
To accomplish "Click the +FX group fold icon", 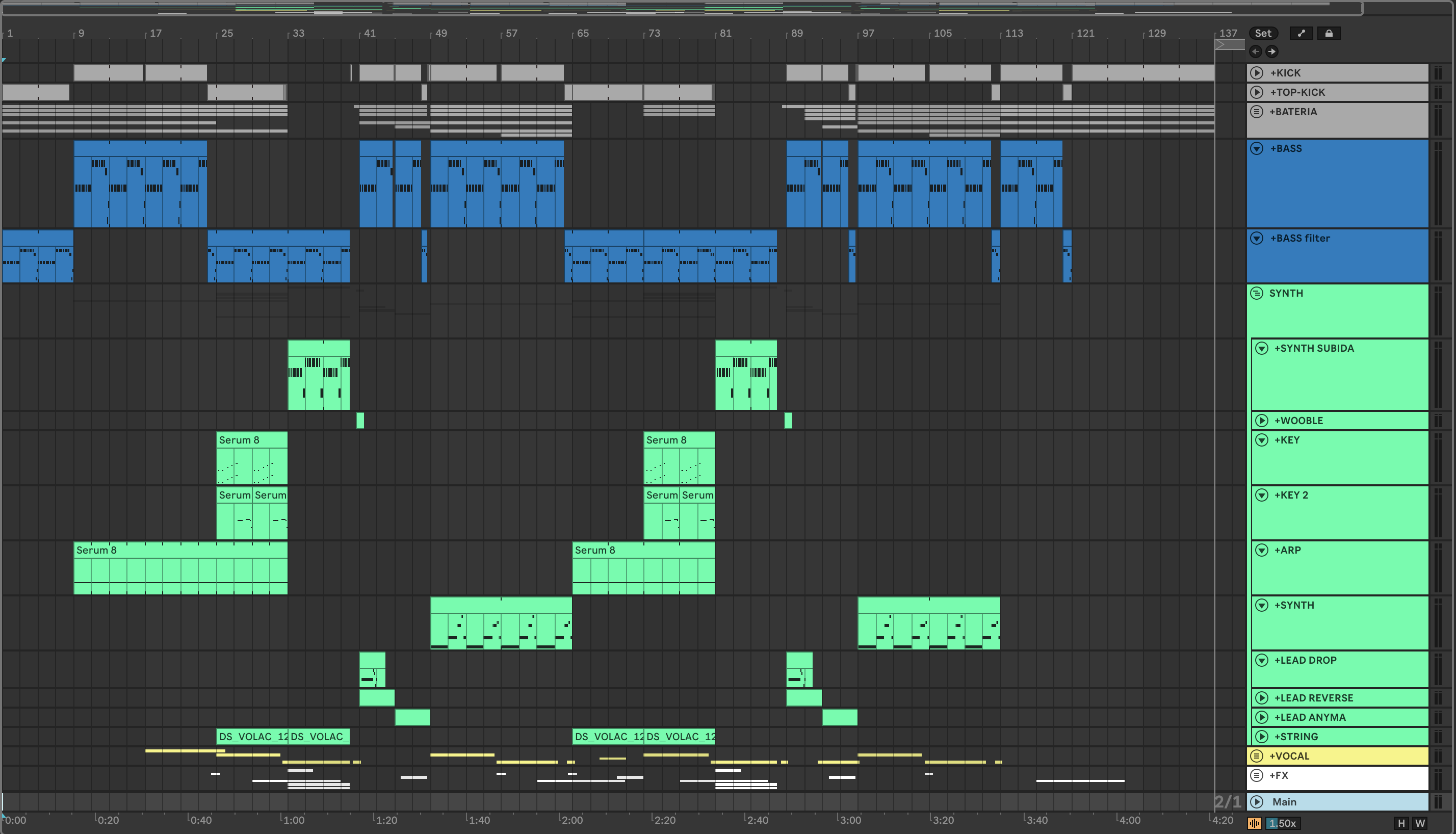I will pyautogui.click(x=1257, y=775).
